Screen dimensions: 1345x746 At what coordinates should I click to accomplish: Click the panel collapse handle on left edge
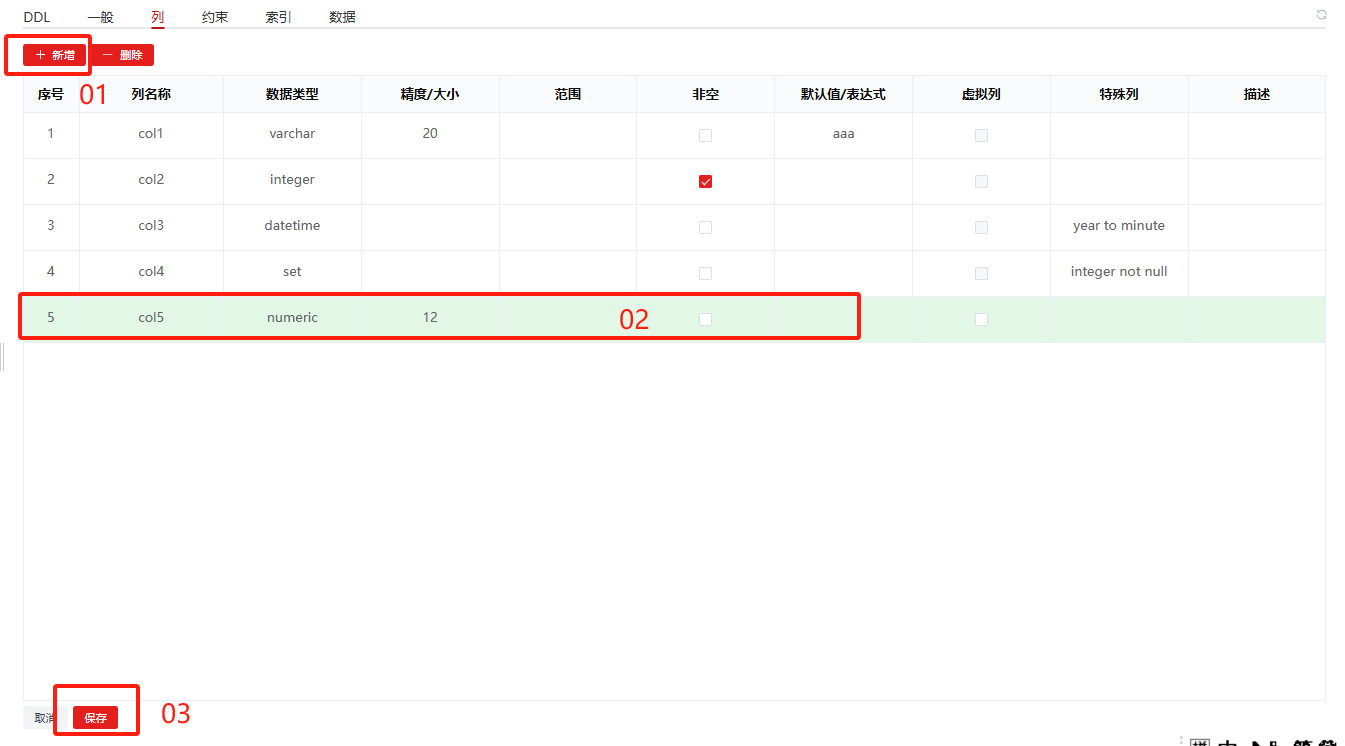point(3,356)
